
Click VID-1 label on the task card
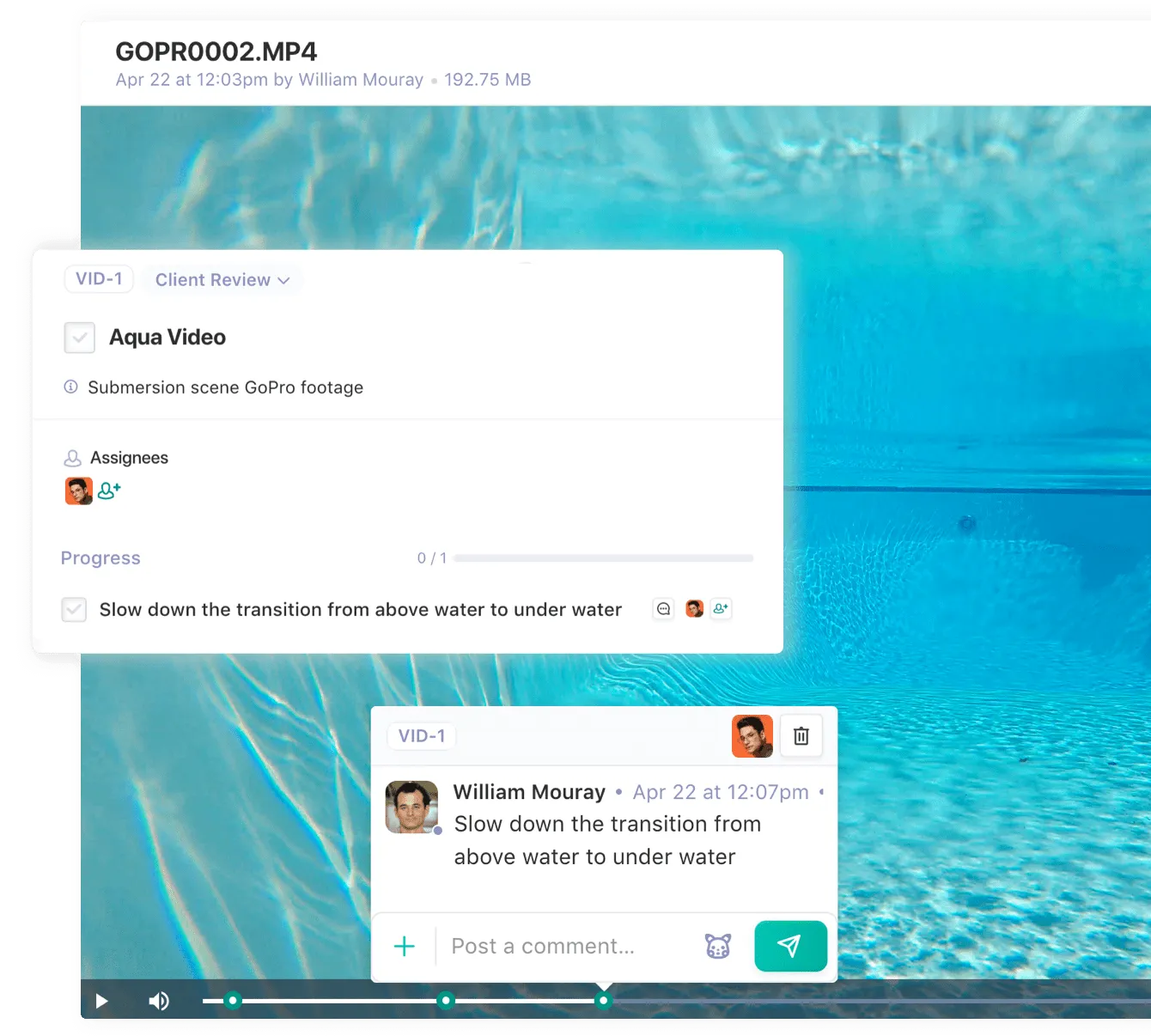click(x=98, y=278)
